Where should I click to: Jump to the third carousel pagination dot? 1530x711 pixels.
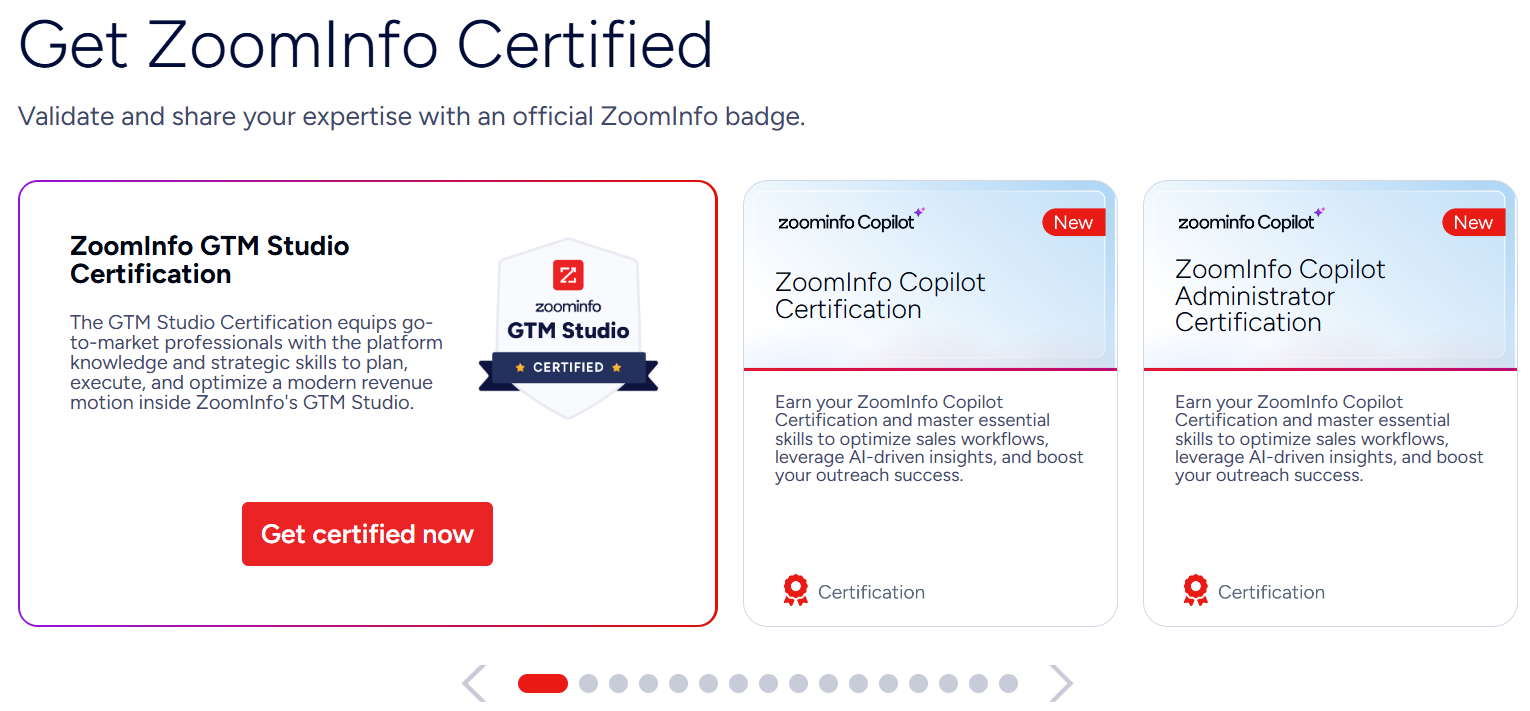click(x=618, y=683)
